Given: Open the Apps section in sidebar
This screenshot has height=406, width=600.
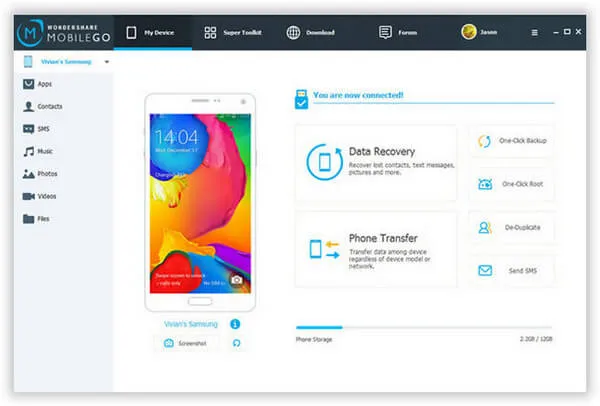Looking at the screenshot, I should [44, 84].
